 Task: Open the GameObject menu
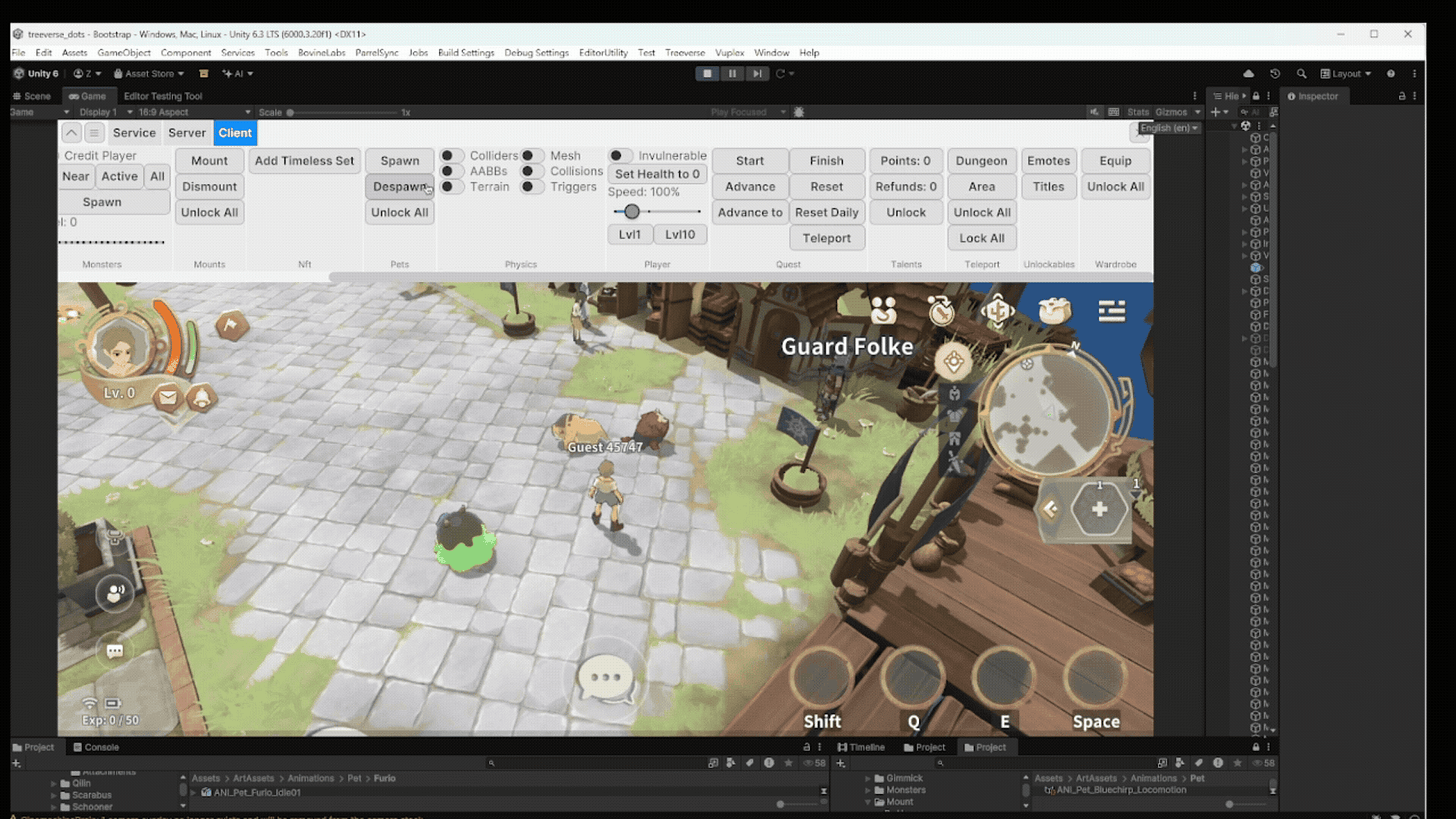coord(124,53)
